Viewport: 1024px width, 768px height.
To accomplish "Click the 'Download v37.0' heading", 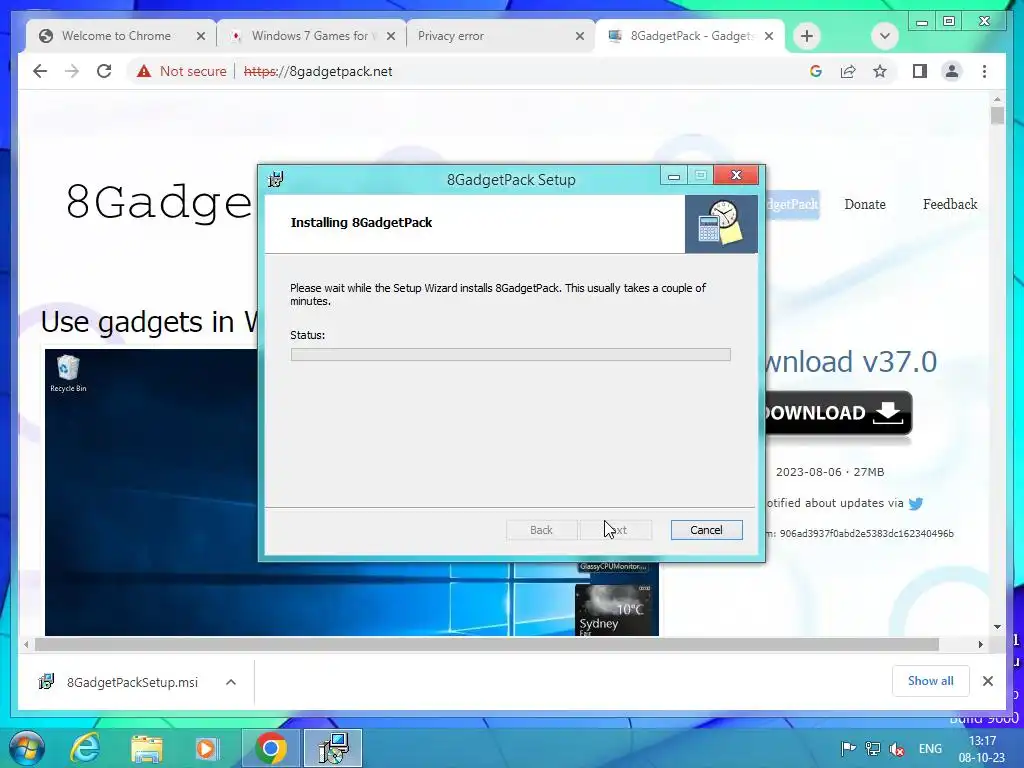I will (x=850, y=361).
